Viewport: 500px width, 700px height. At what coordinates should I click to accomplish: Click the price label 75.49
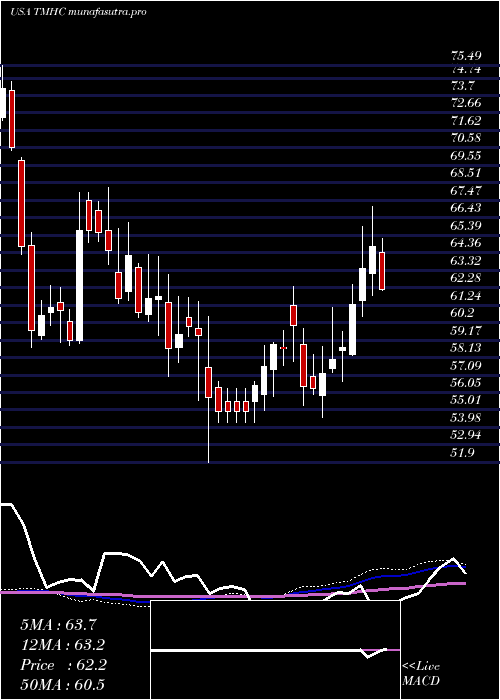(x=466, y=56)
